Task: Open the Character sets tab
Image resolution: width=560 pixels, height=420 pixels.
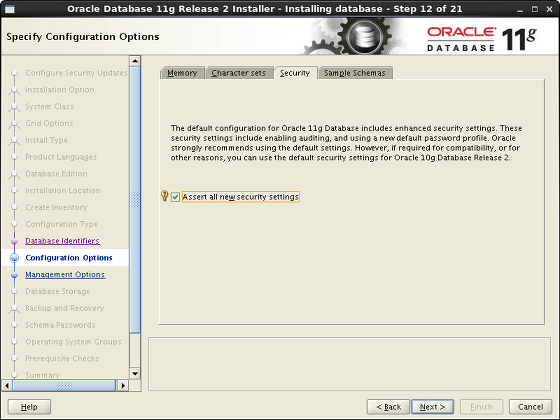Action: [239, 73]
